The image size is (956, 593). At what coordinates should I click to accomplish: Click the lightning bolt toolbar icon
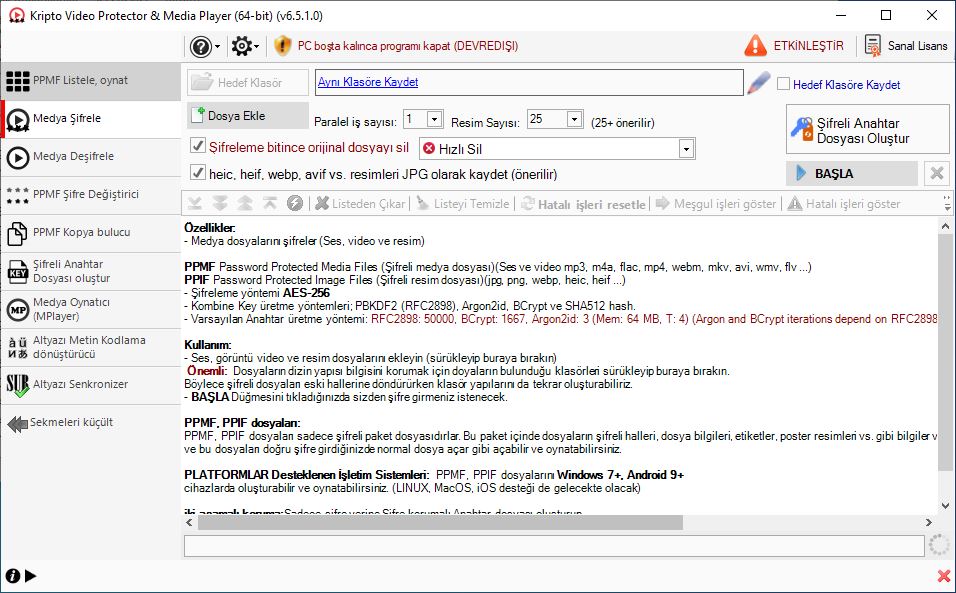coord(295,204)
